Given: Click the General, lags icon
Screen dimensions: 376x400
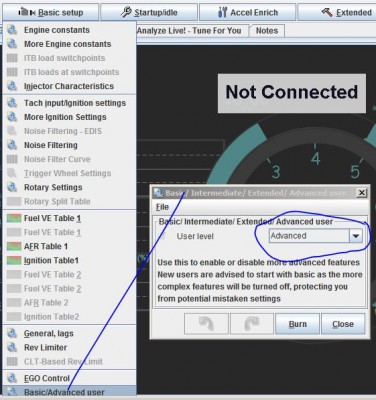Looking at the screenshot, I should pos(12,333).
